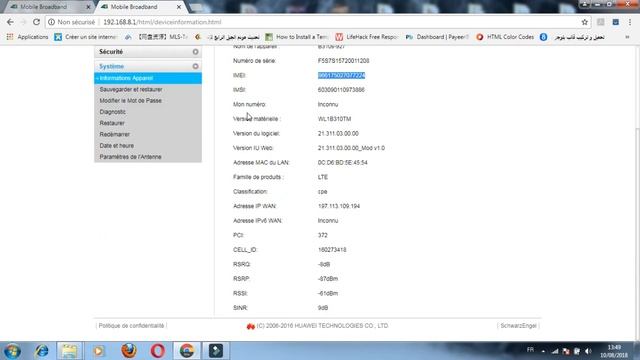
Task: Select Informations Appareil menu item
Action: point(148,78)
